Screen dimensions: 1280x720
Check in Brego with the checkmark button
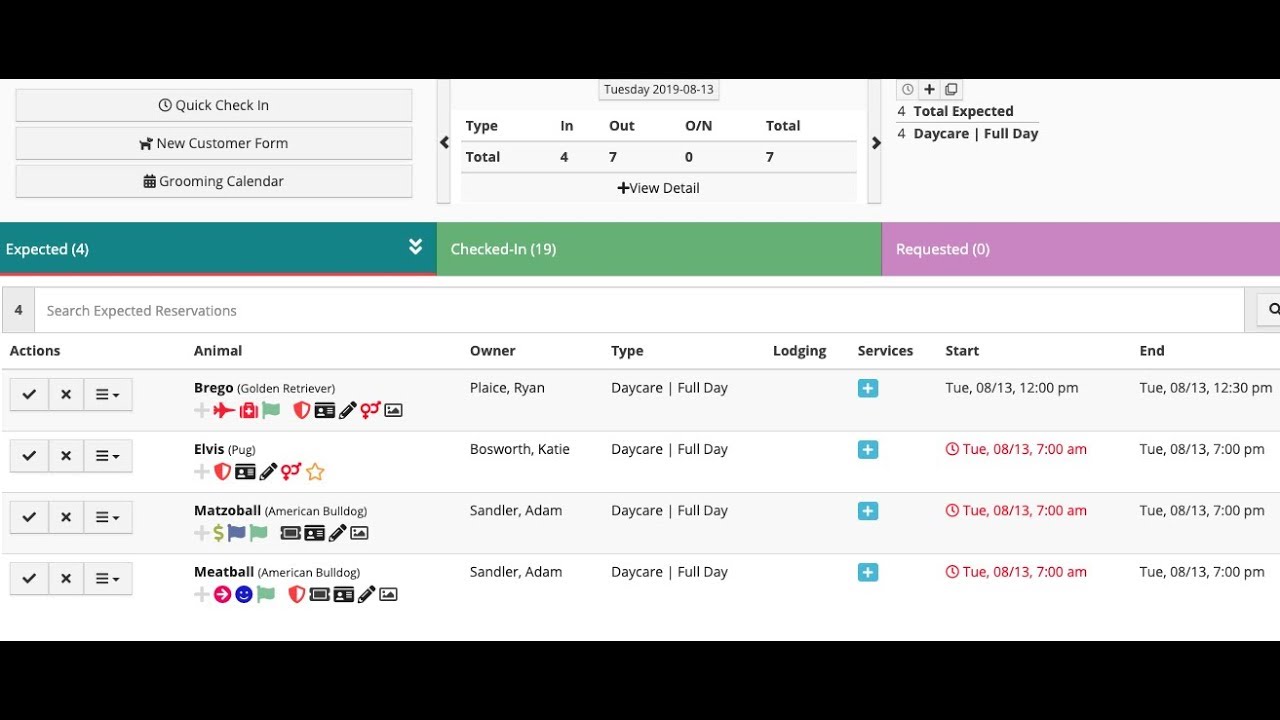point(29,395)
